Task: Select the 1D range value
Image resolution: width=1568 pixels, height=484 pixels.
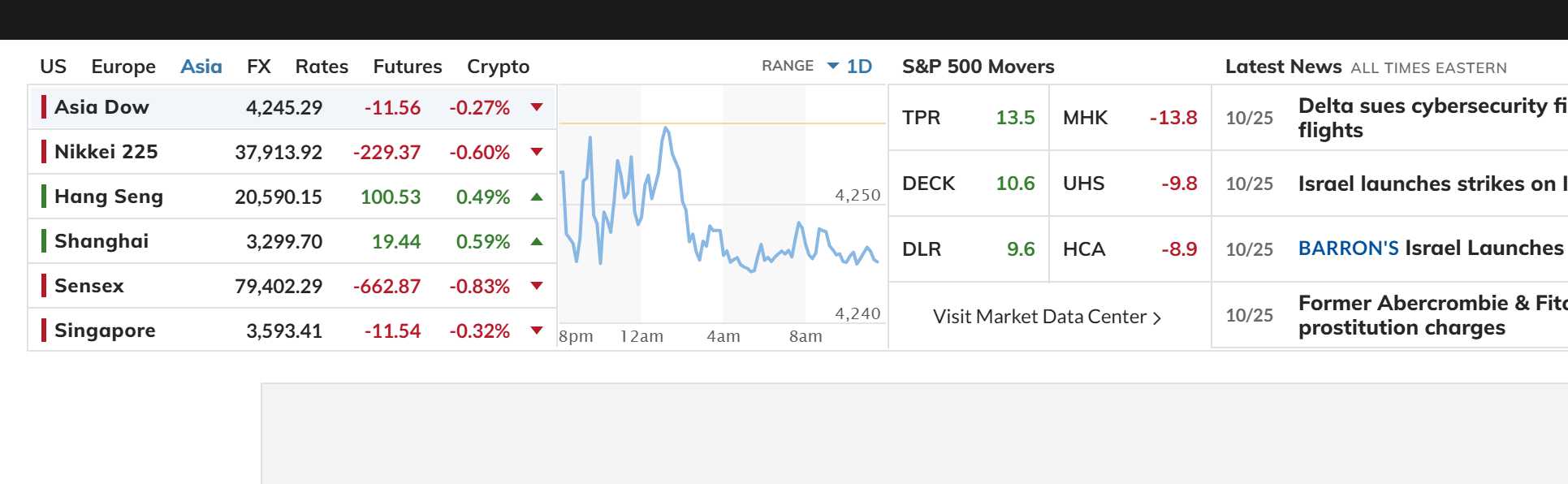Action: 859,67
